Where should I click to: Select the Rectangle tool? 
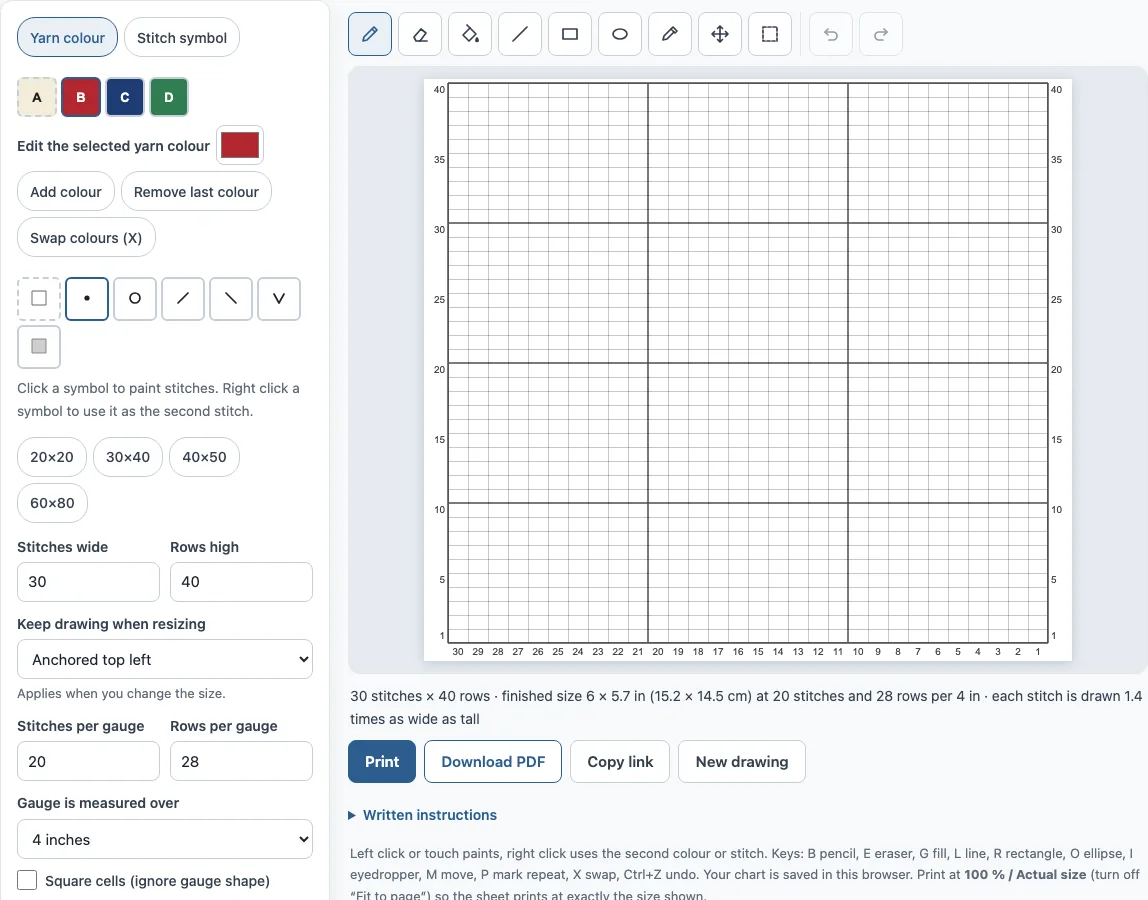[570, 34]
